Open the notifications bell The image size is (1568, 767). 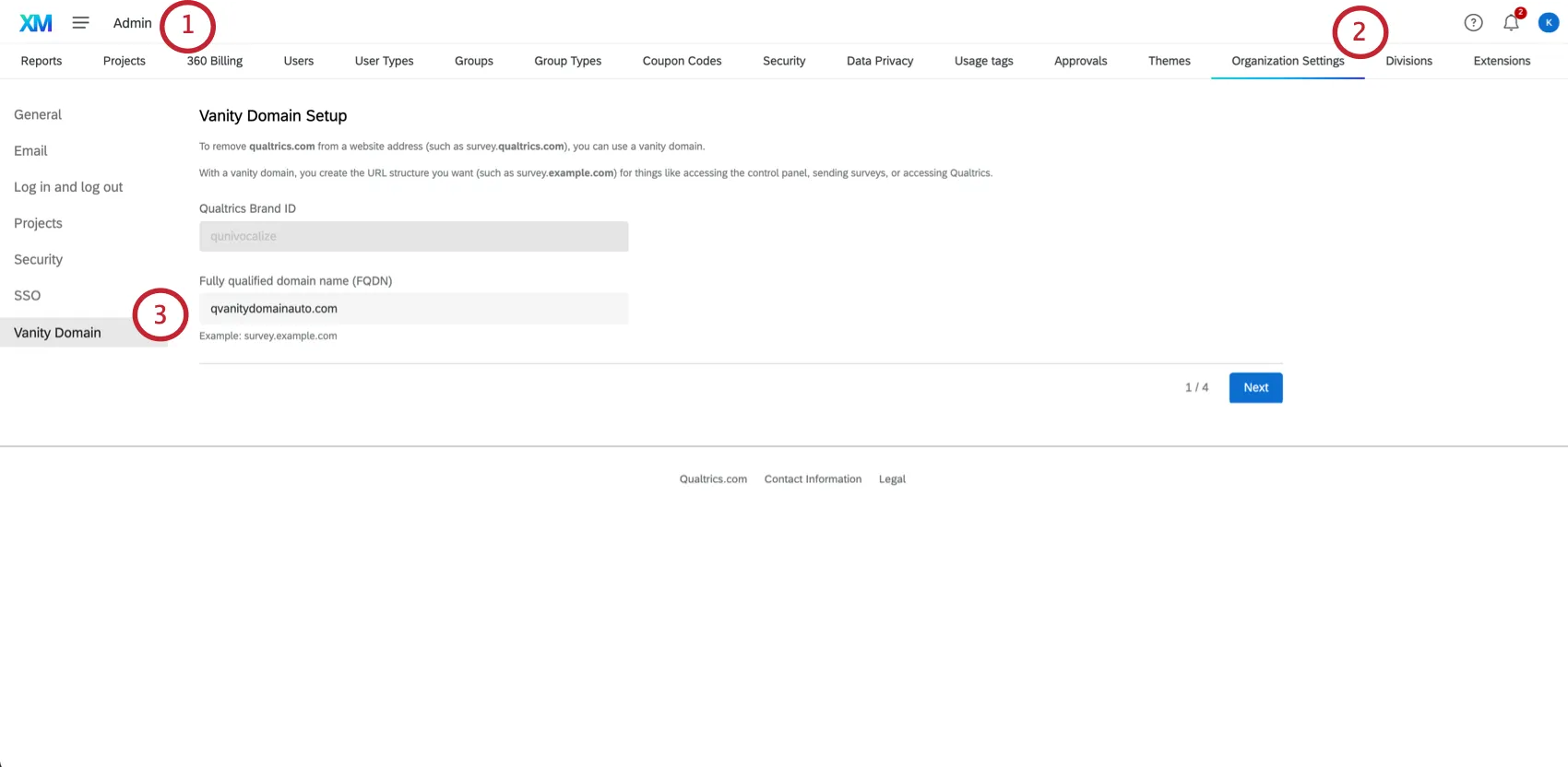[x=1511, y=23]
